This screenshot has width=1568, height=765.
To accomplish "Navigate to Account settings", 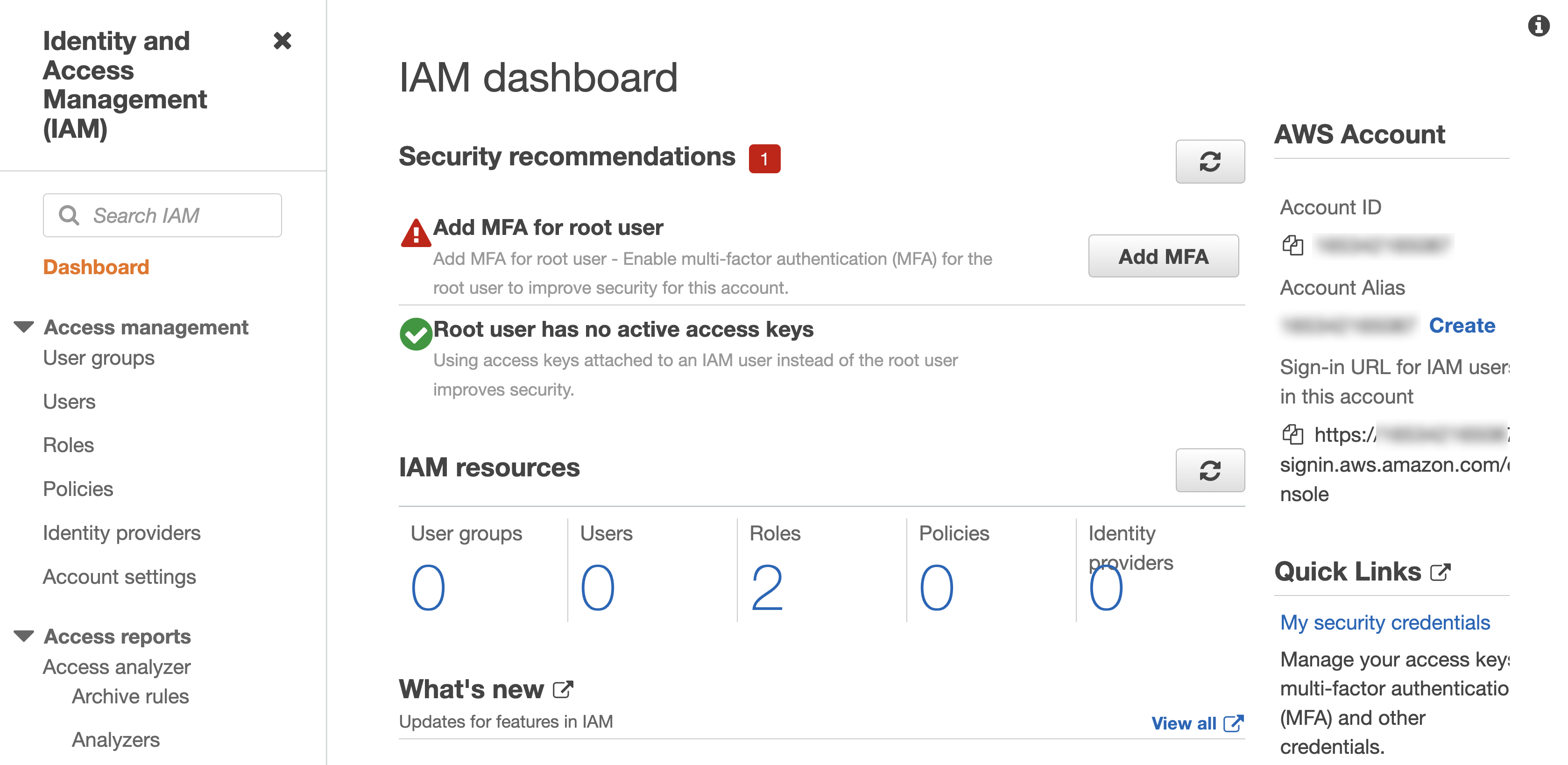I will (x=119, y=576).
